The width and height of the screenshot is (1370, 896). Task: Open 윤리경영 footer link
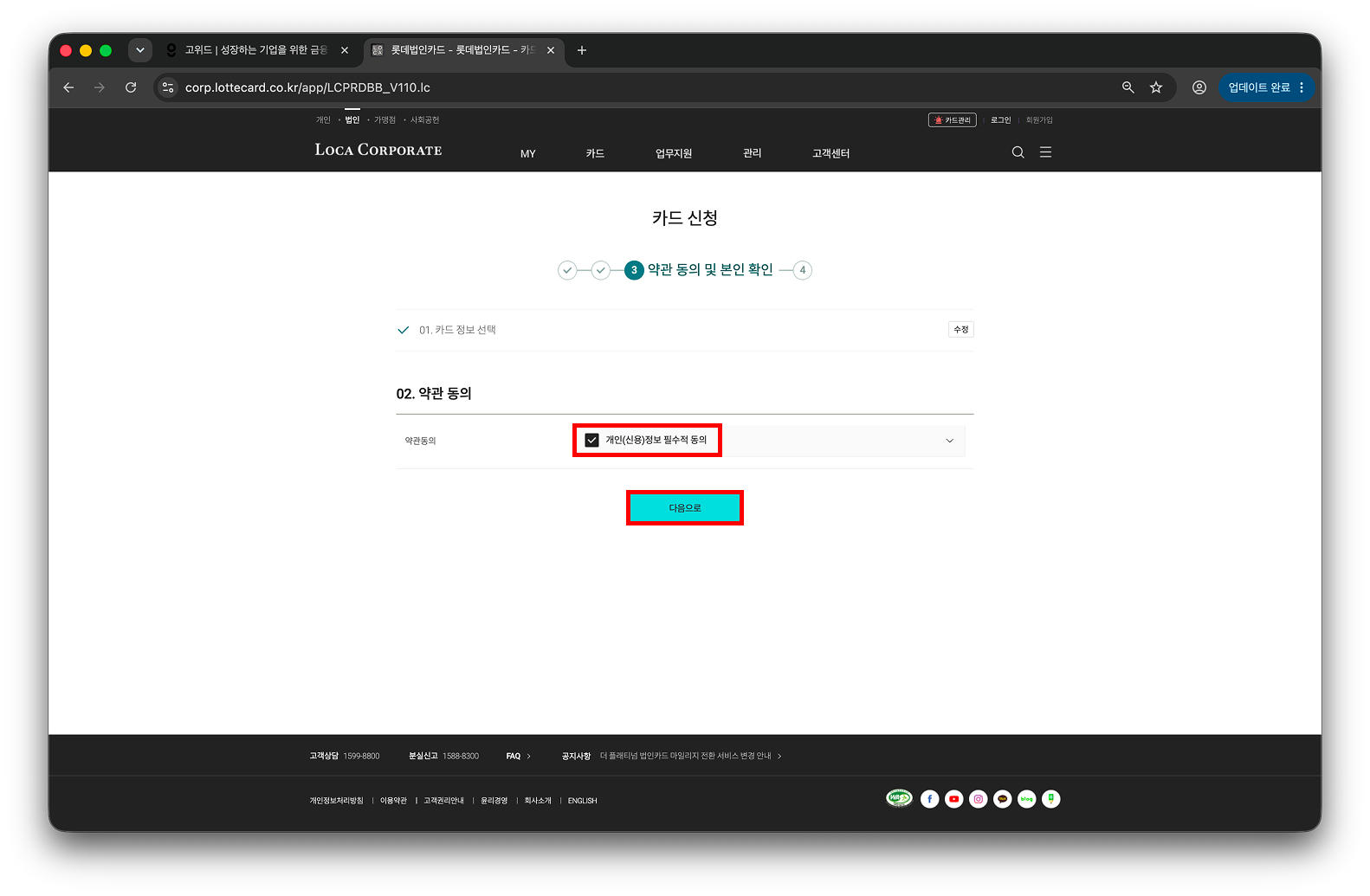[x=494, y=801]
